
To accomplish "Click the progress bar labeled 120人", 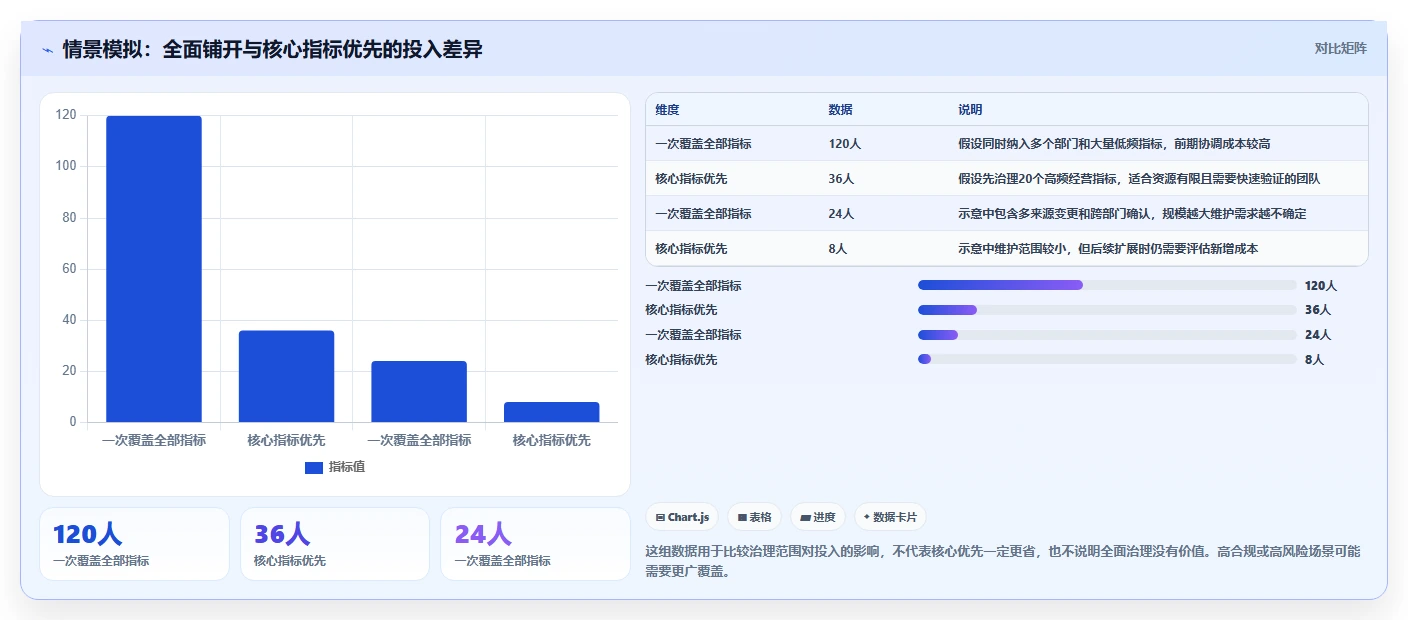I will point(1107,285).
